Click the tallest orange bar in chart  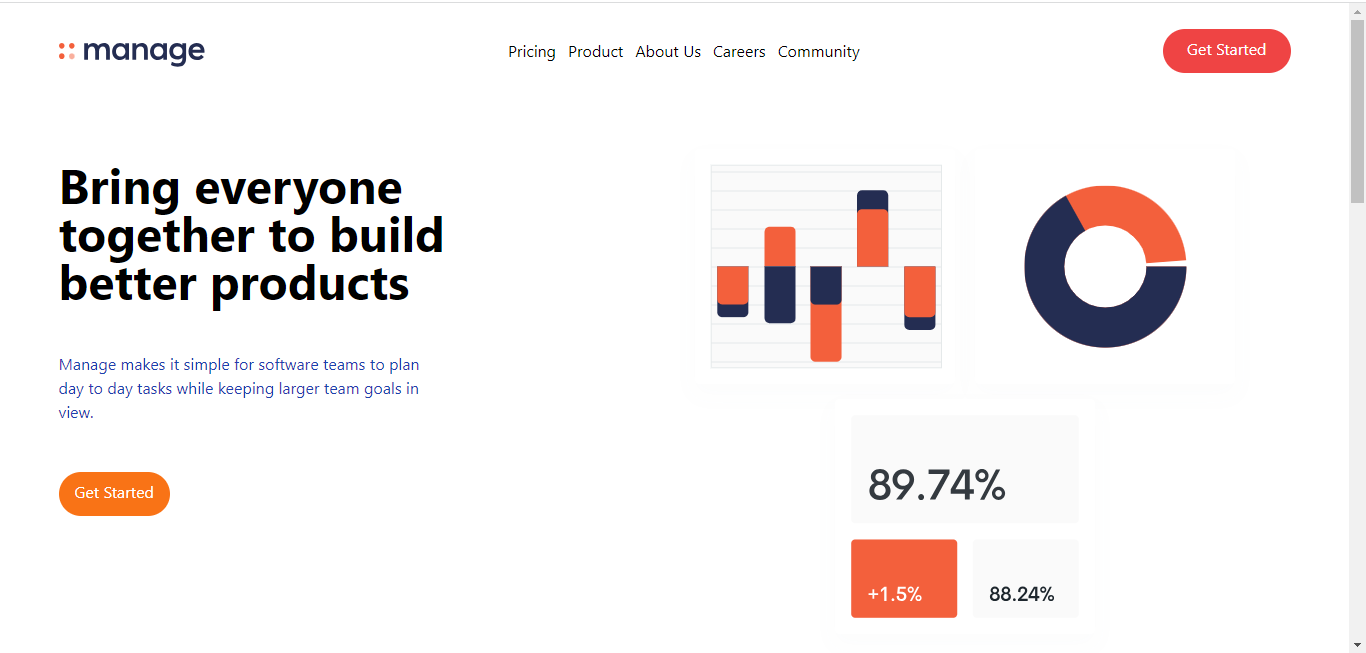click(826, 332)
